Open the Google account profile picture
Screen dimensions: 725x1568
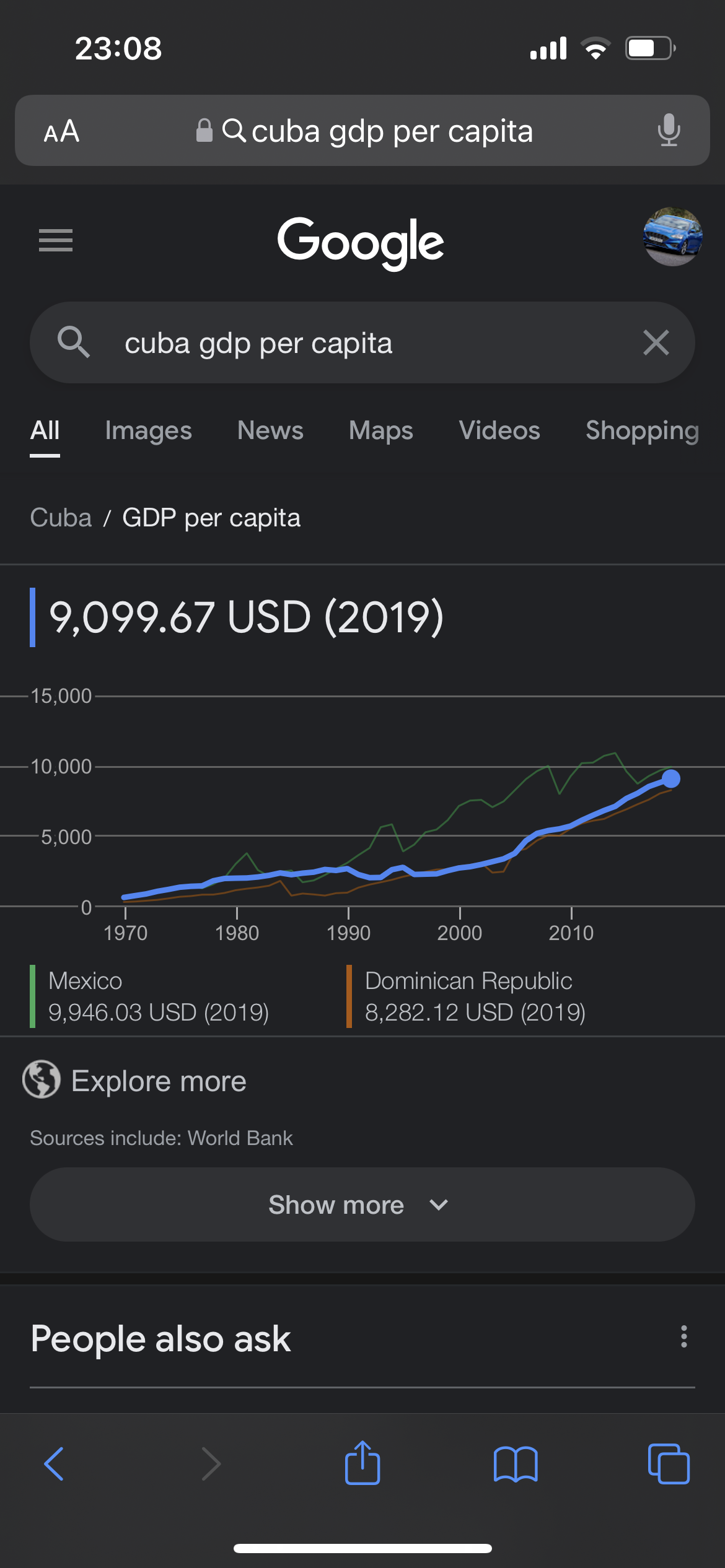(x=672, y=237)
